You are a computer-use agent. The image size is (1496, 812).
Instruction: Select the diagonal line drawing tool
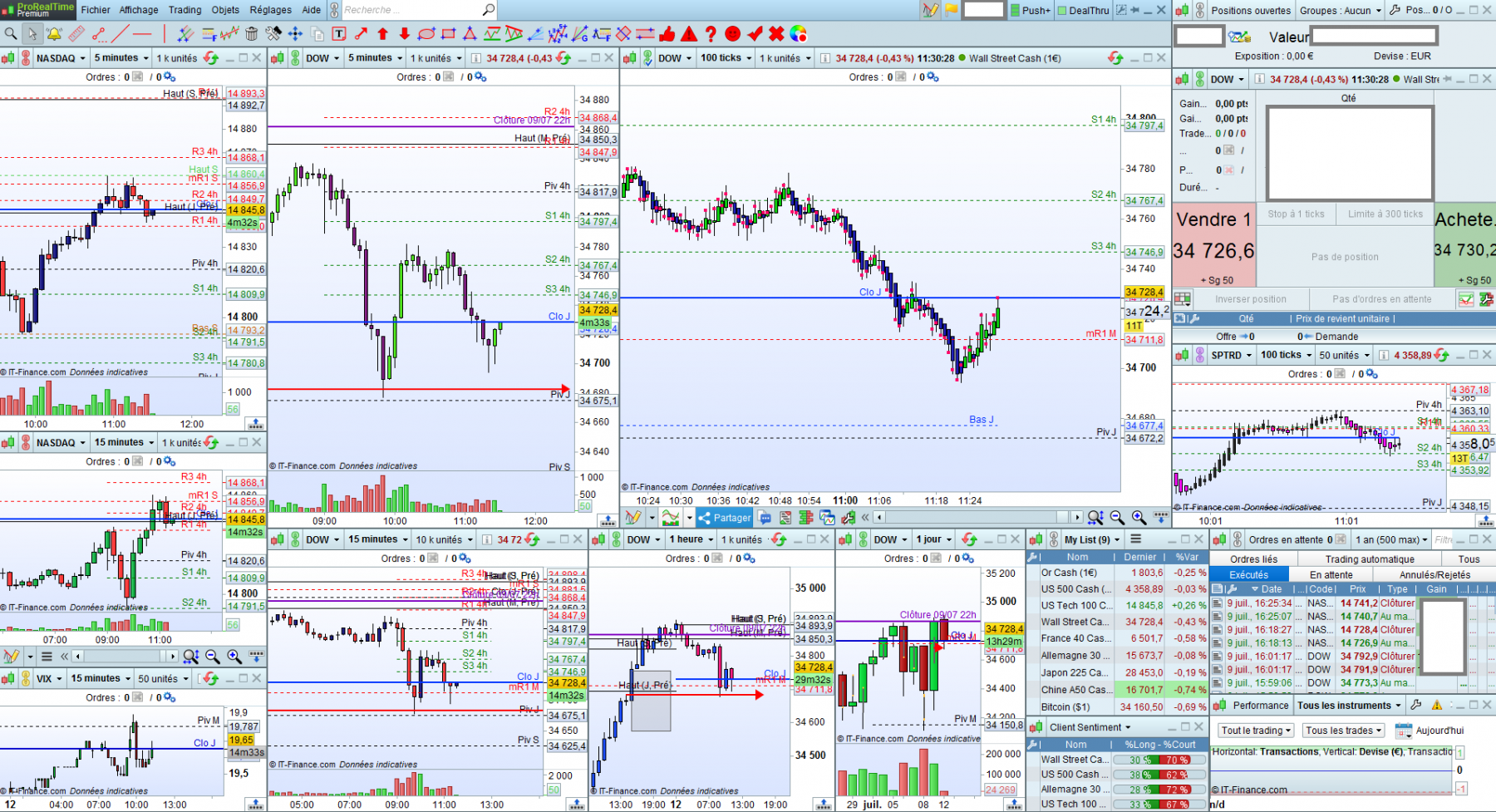pos(121,34)
